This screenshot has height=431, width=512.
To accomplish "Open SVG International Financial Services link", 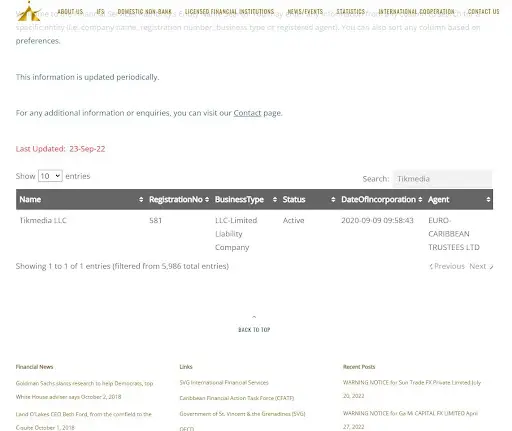I will [x=224, y=382].
